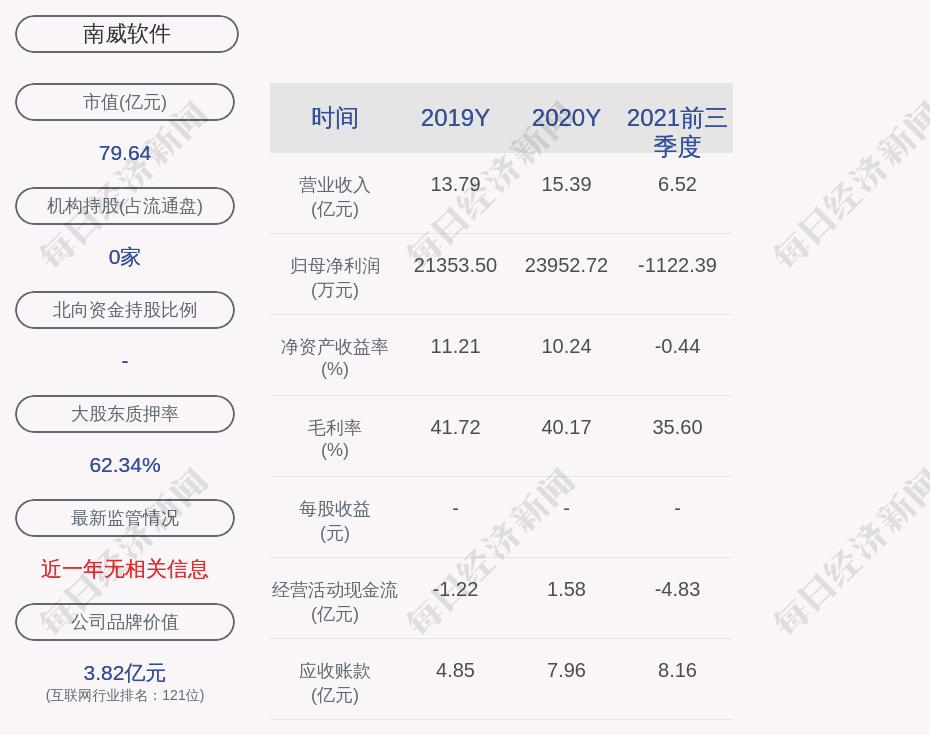Click receivables value 4.85
The width and height of the screenshot is (930, 735).
click(455, 670)
